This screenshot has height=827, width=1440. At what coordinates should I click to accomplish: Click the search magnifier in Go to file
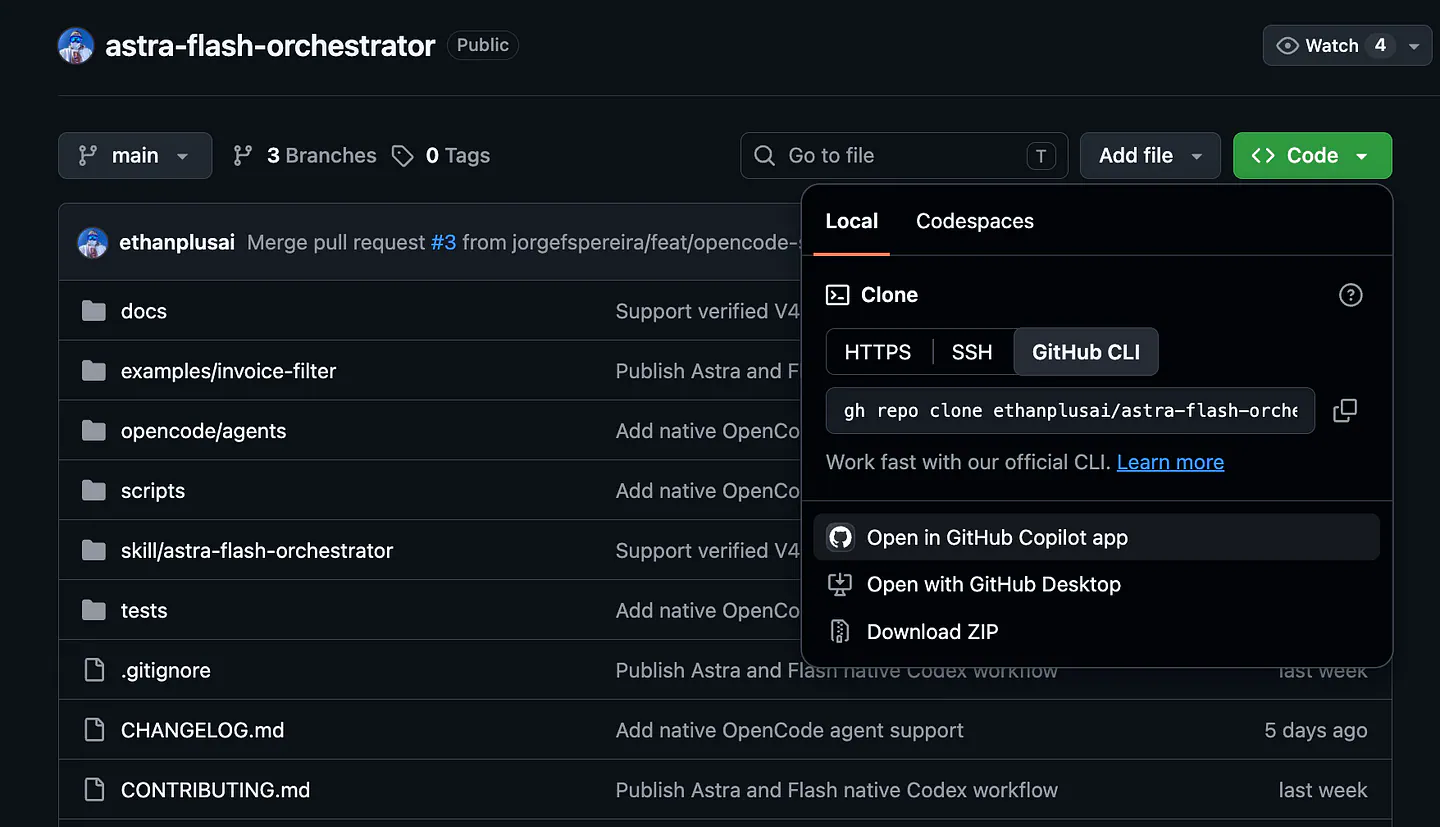coord(765,155)
